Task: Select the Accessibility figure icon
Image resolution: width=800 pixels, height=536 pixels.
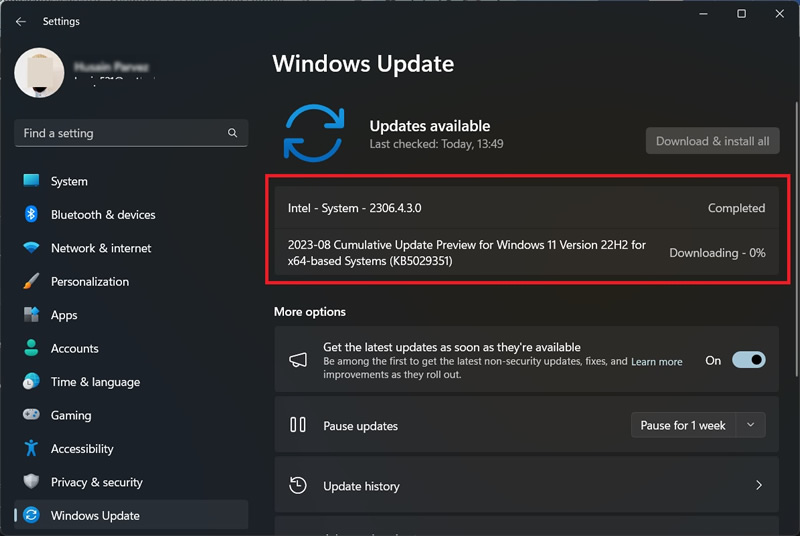Action: [31, 448]
